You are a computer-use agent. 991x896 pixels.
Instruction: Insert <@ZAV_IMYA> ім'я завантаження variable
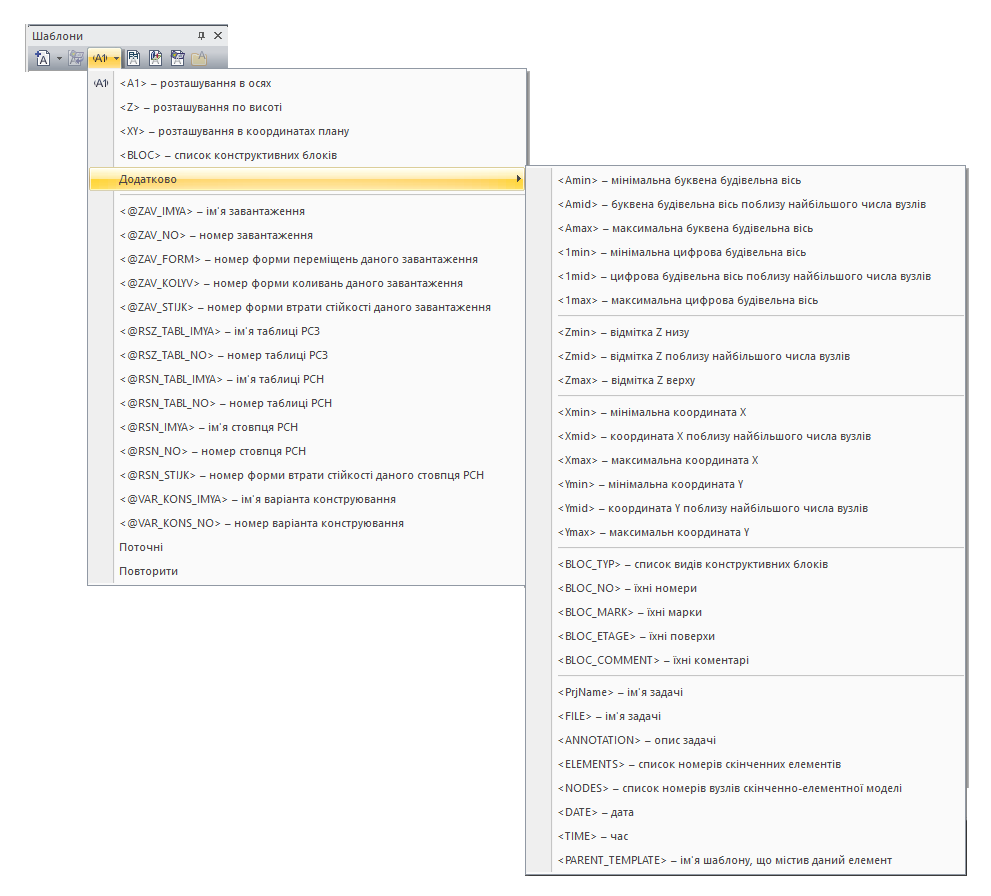click(212, 211)
